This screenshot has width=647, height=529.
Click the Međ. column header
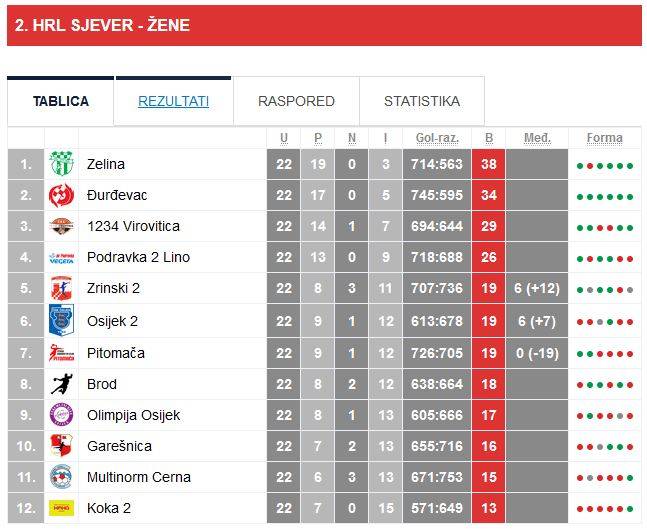point(537,138)
